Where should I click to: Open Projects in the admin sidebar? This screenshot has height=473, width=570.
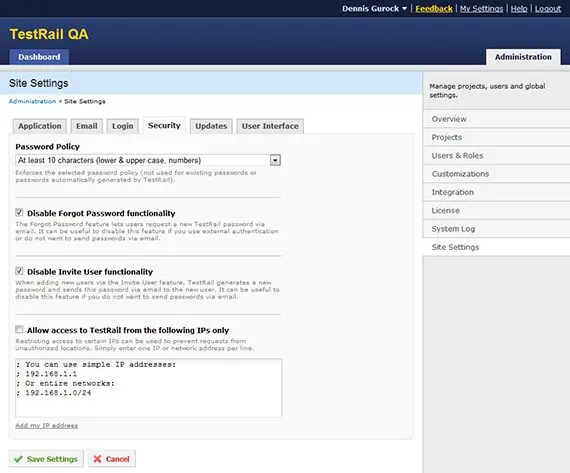click(496, 137)
